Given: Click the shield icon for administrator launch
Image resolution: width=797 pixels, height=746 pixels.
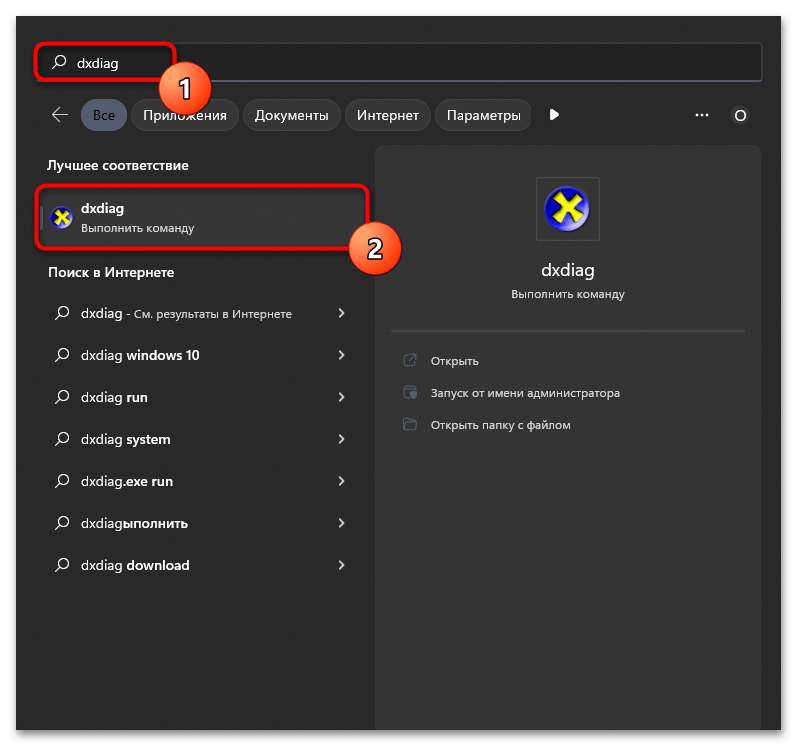Looking at the screenshot, I should 410,392.
